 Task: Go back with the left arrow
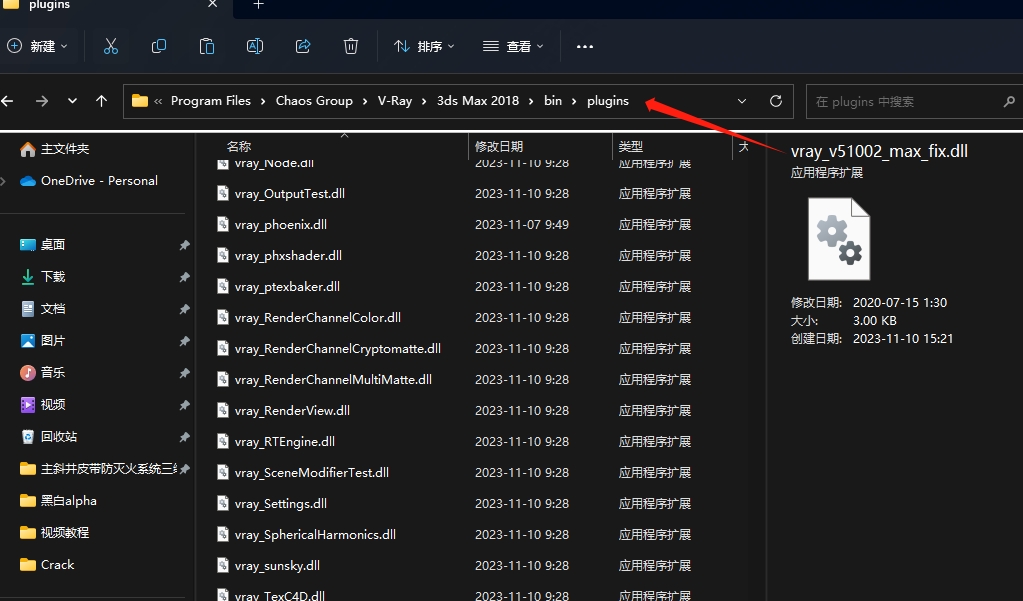[8, 101]
